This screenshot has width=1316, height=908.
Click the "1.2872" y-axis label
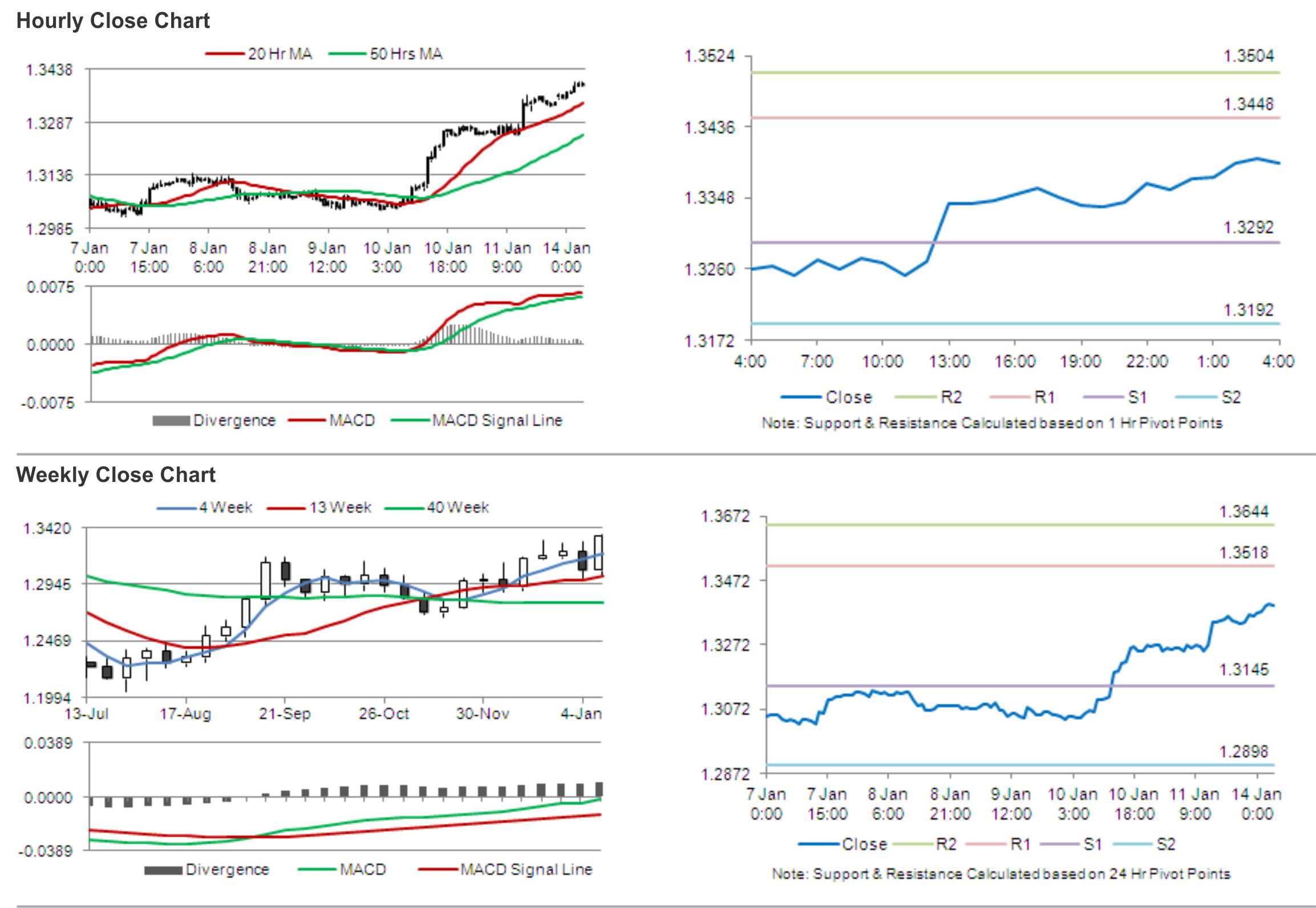coord(725,775)
